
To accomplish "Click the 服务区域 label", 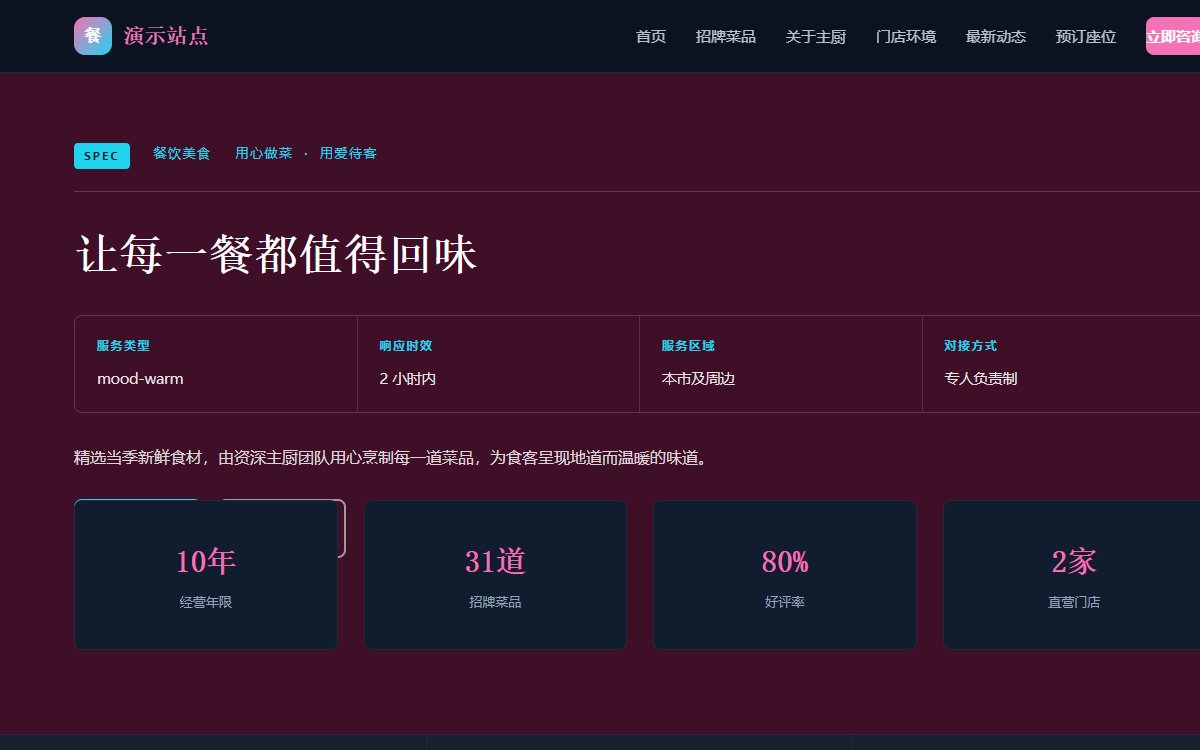I will 688,346.
